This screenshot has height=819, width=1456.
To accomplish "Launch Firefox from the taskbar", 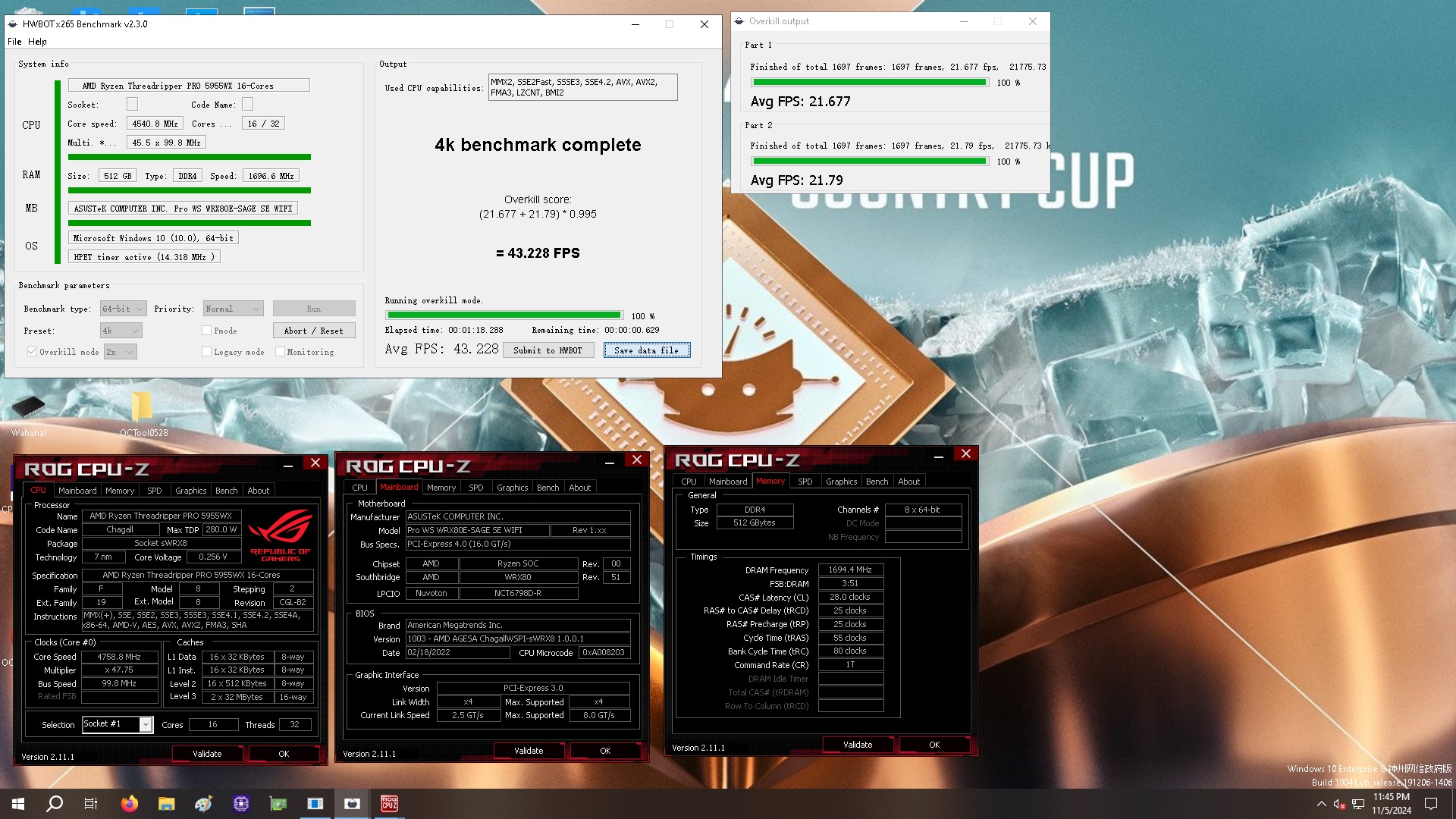I will click(x=130, y=804).
